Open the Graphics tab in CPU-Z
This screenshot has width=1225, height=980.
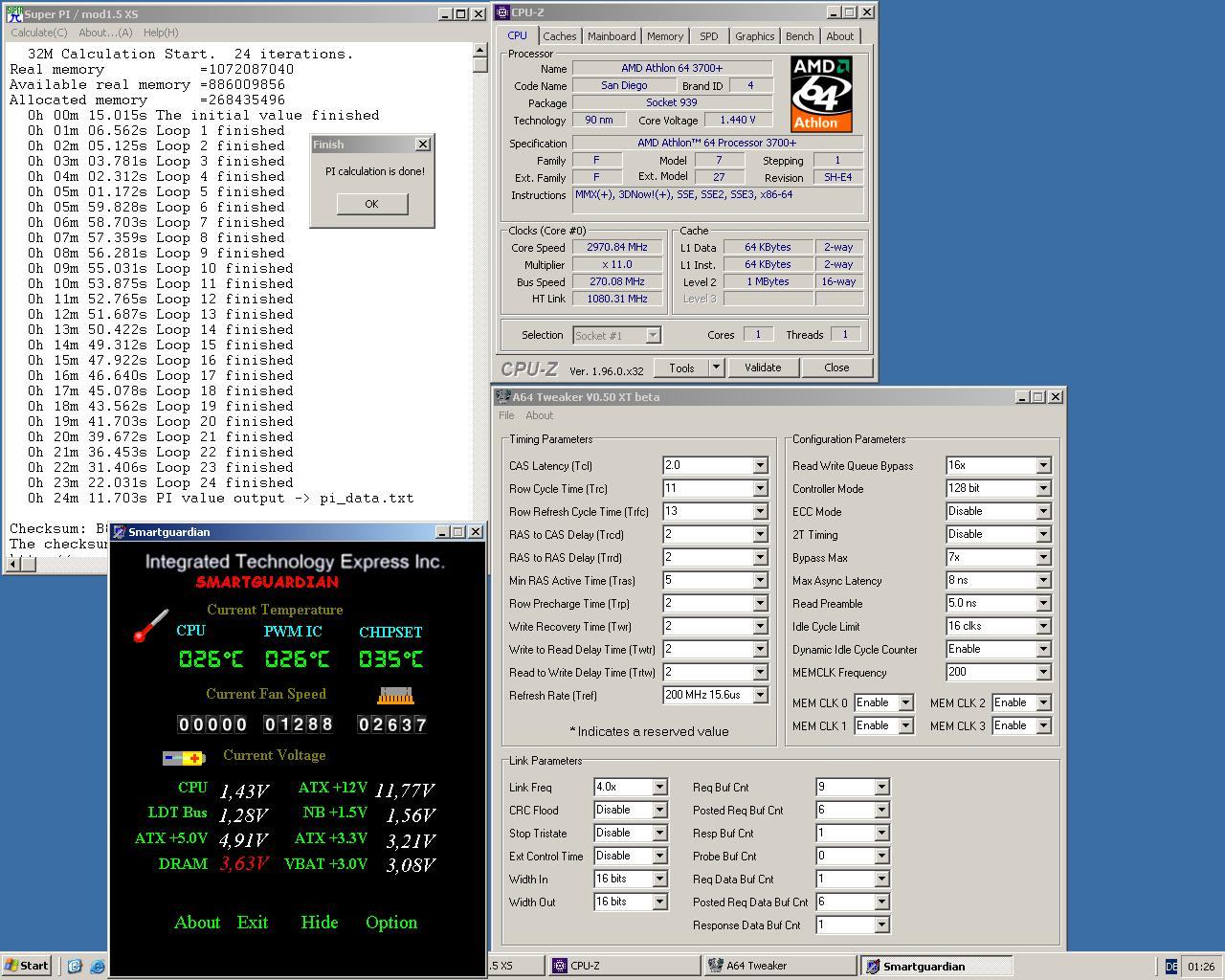coord(755,36)
